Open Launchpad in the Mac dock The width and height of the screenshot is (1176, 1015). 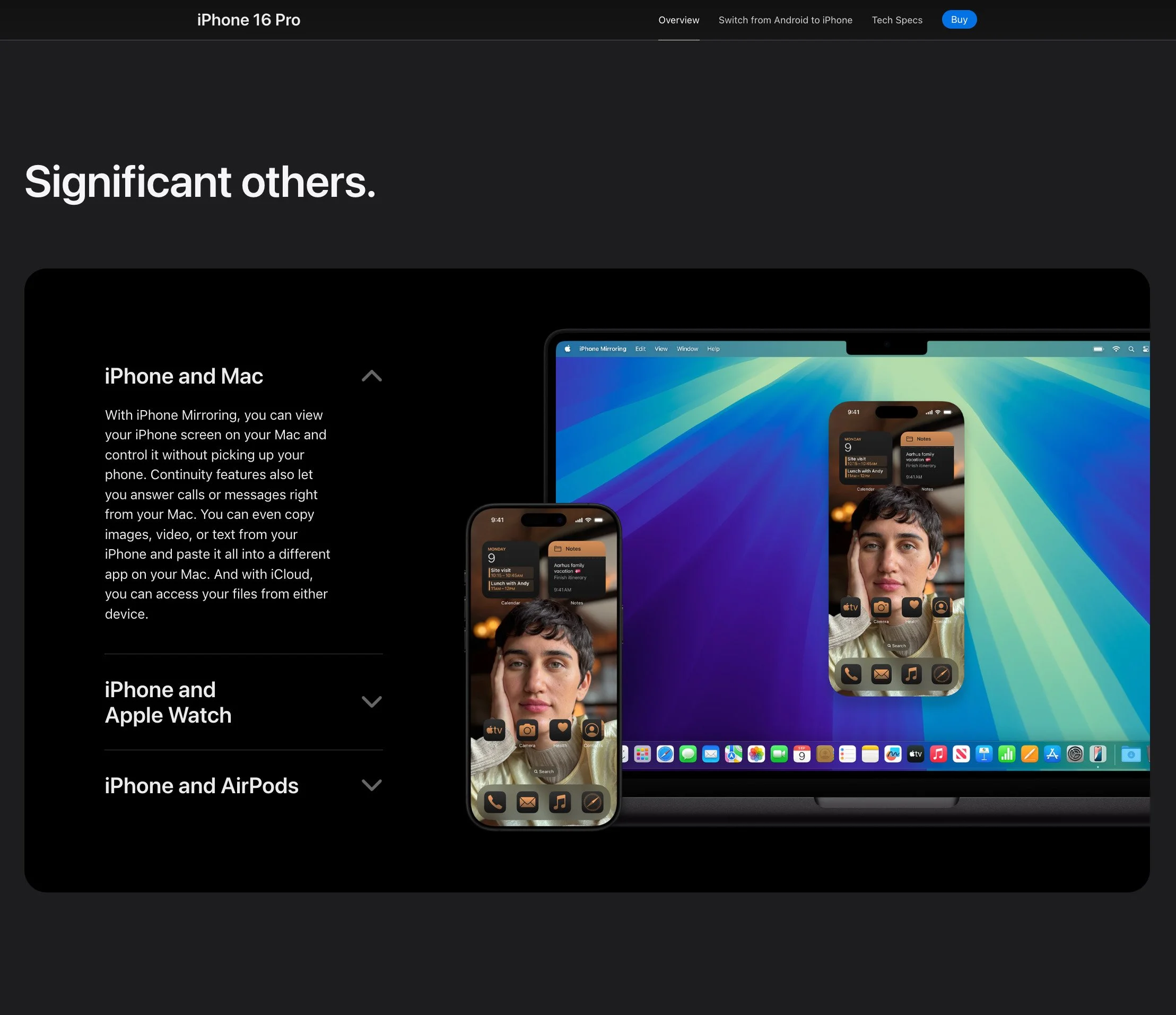(x=642, y=754)
